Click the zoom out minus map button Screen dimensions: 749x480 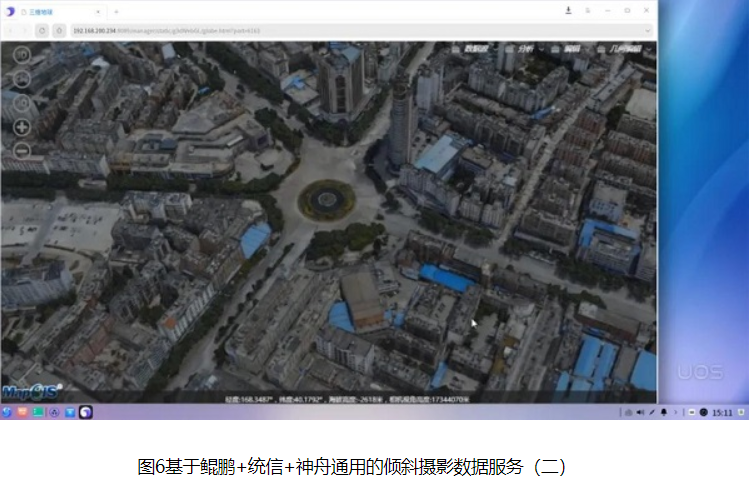(x=21, y=151)
